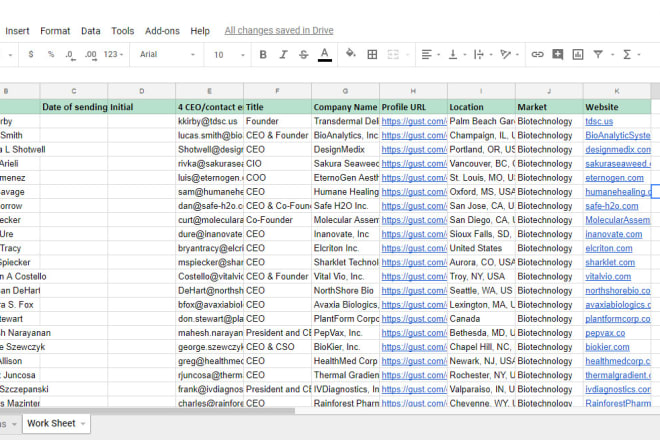
Task: Click merge cells icon
Action: [393, 55]
